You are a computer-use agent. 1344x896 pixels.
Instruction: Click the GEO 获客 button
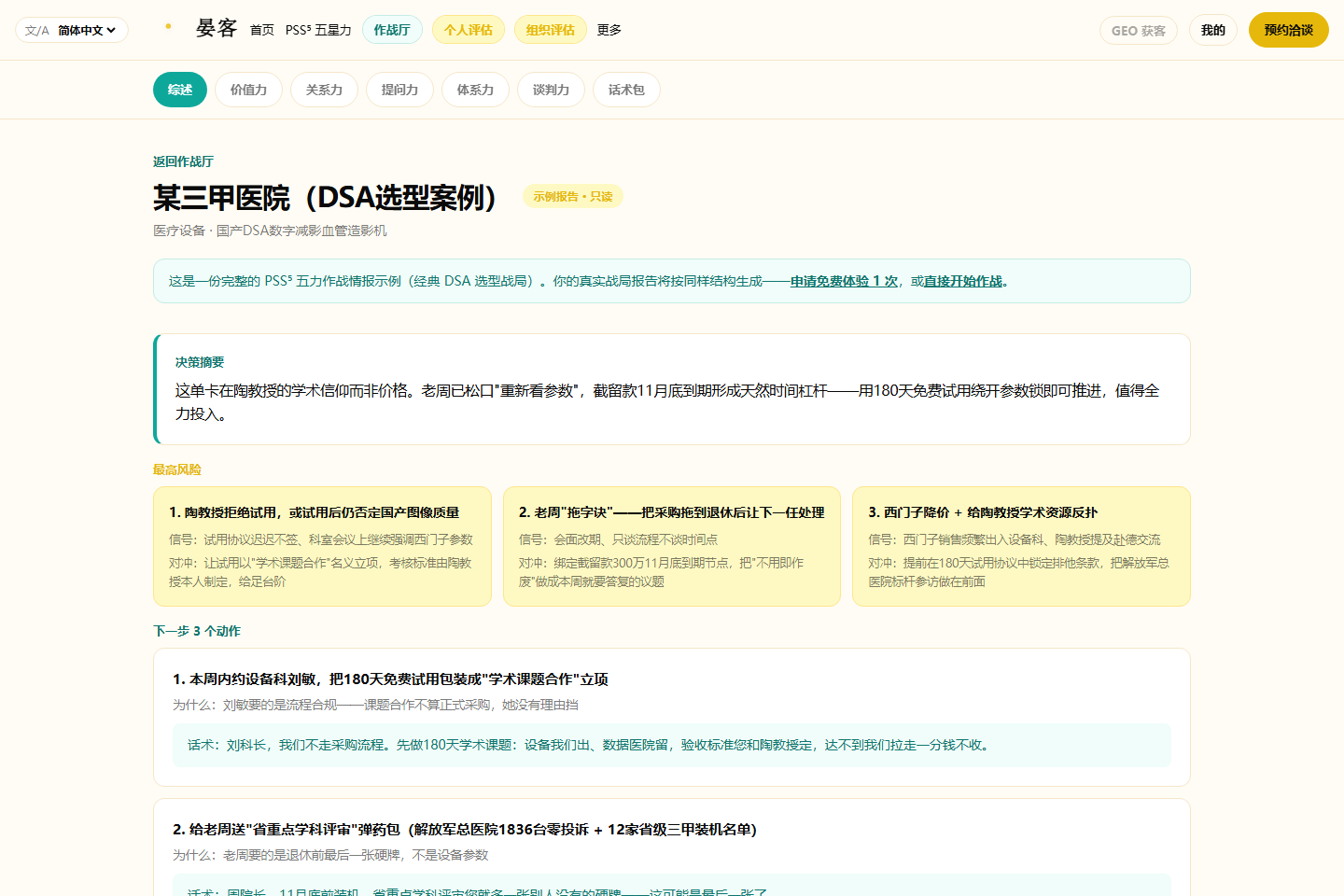tap(1139, 31)
